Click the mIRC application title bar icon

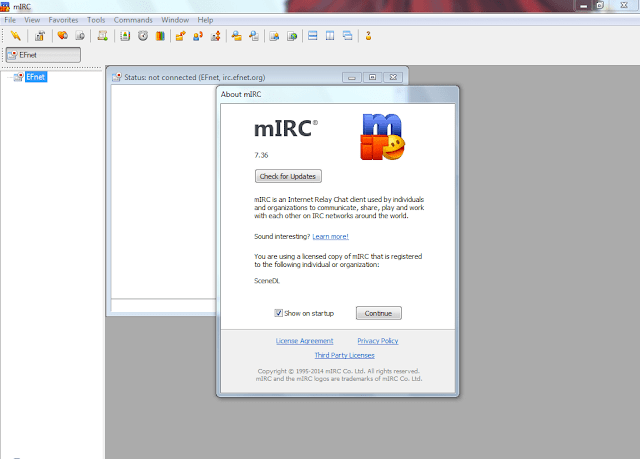pos(5,6)
